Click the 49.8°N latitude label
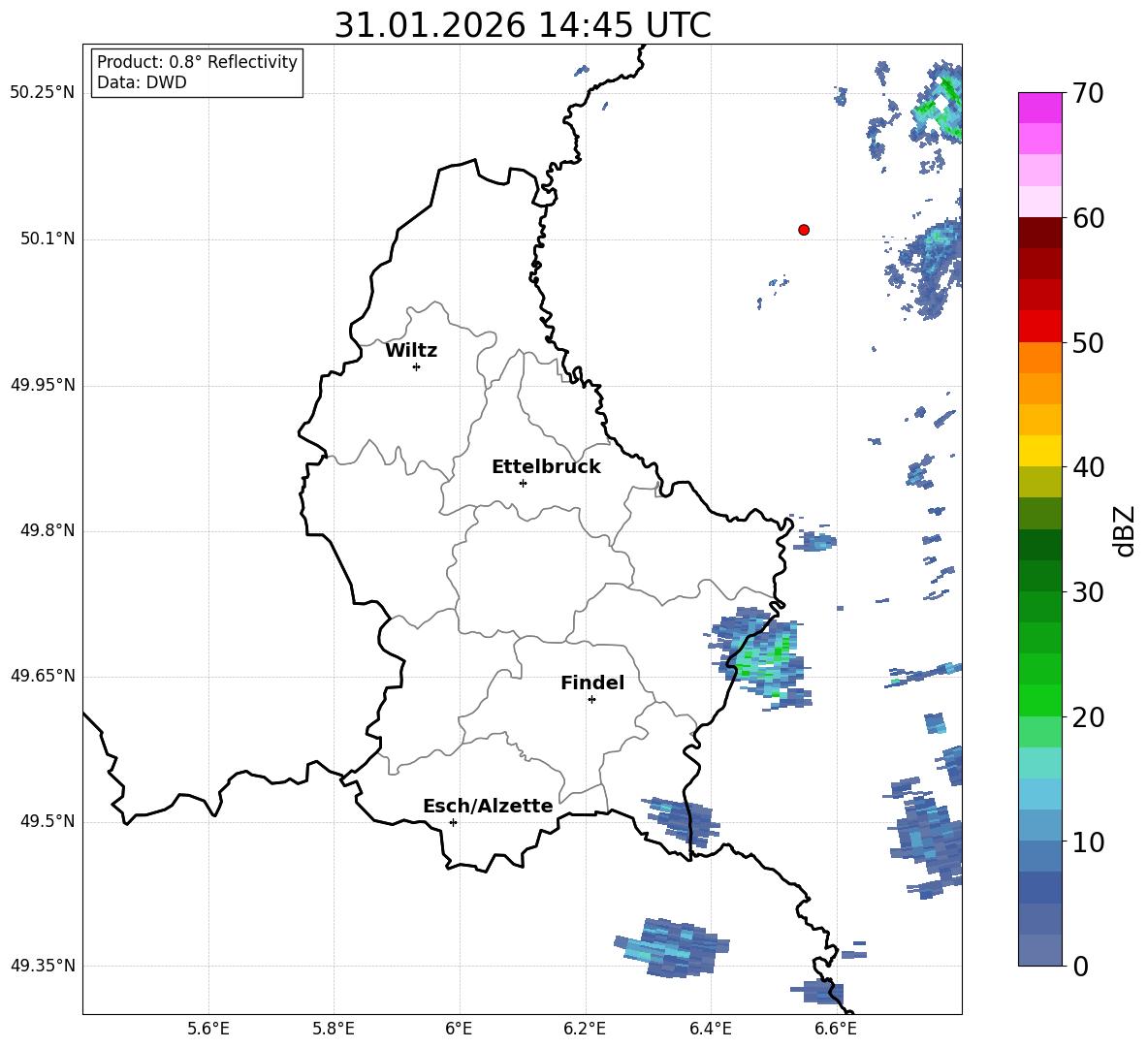 (48, 530)
